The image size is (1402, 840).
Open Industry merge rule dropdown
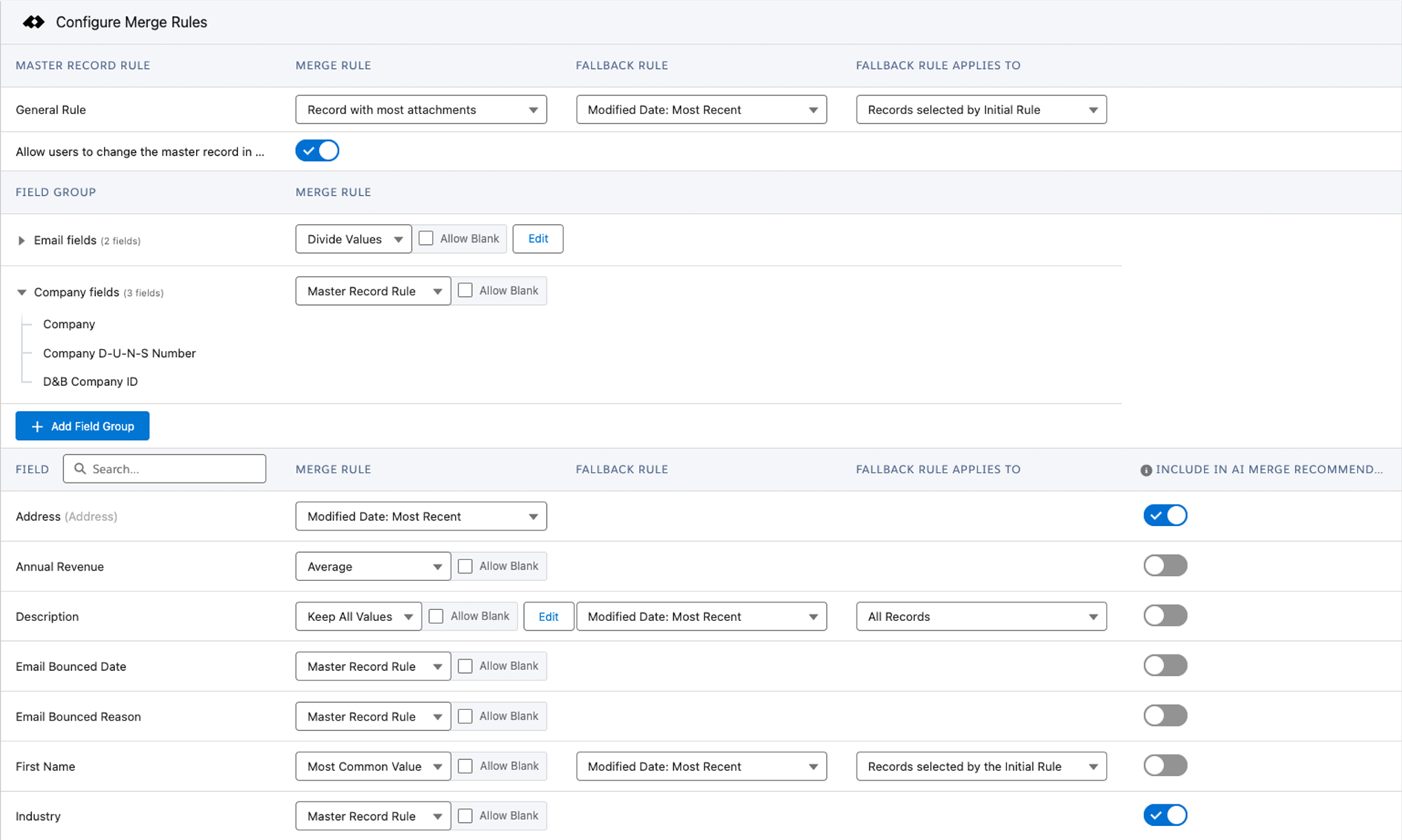click(x=373, y=816)
